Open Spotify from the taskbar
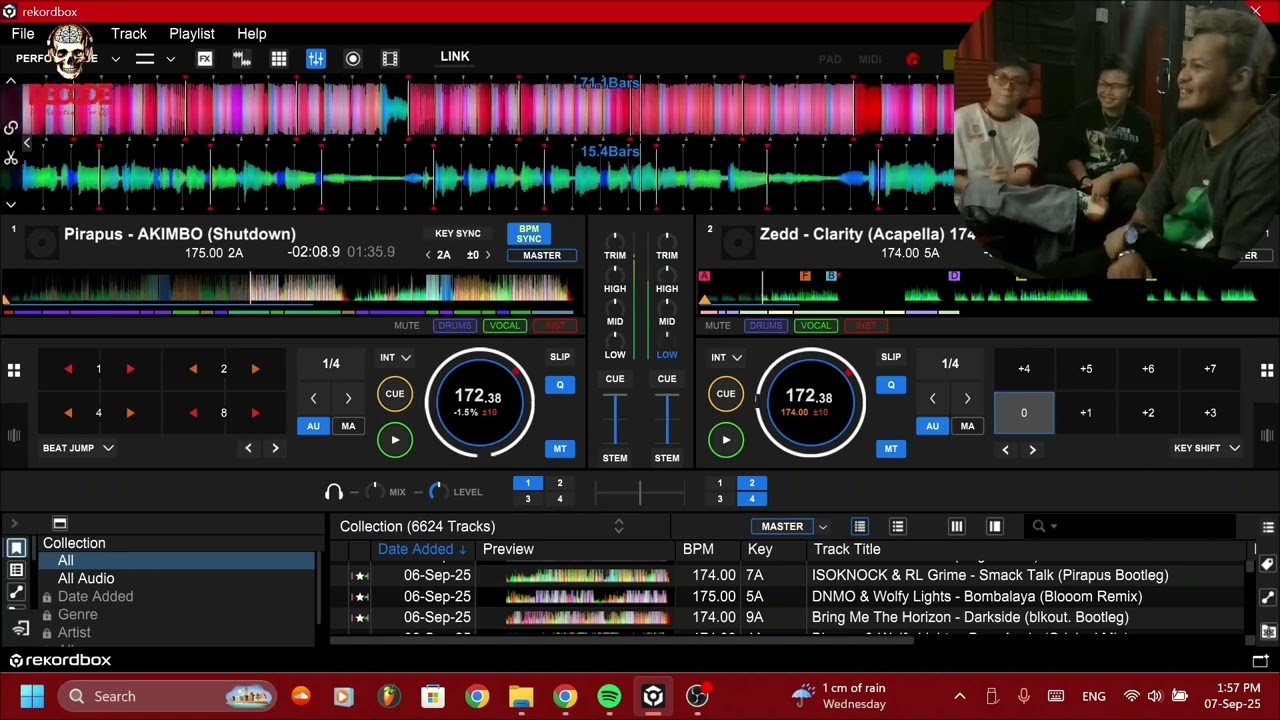 tap(609, 696)
